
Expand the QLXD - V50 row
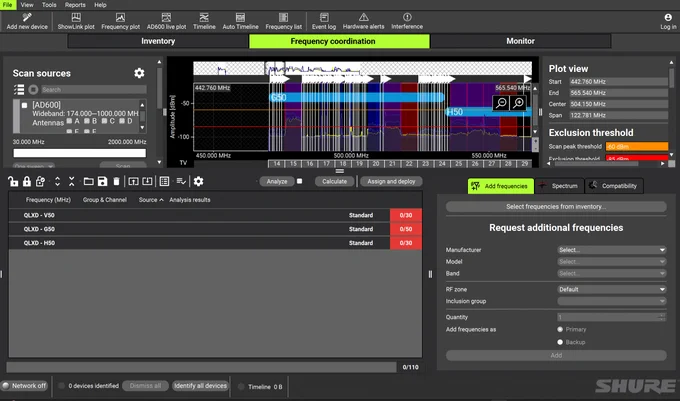tap(215, 215)
